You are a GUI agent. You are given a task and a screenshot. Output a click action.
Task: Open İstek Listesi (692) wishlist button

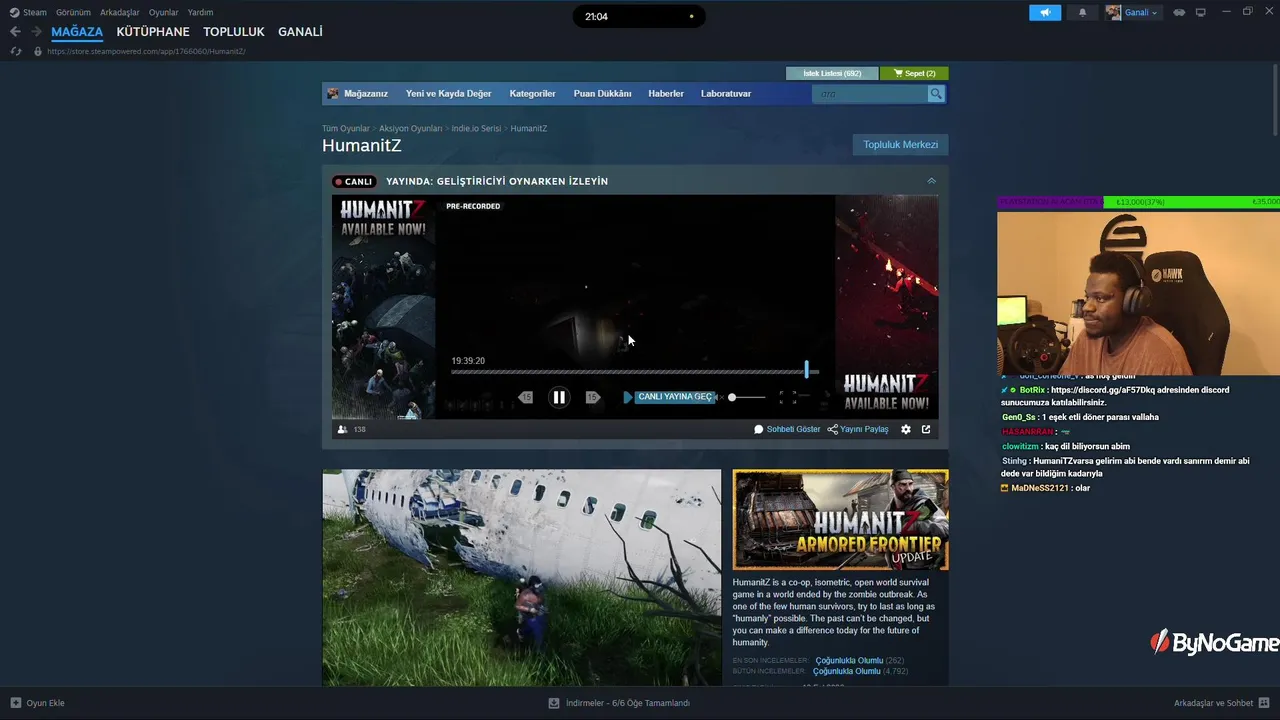point(832,73)
